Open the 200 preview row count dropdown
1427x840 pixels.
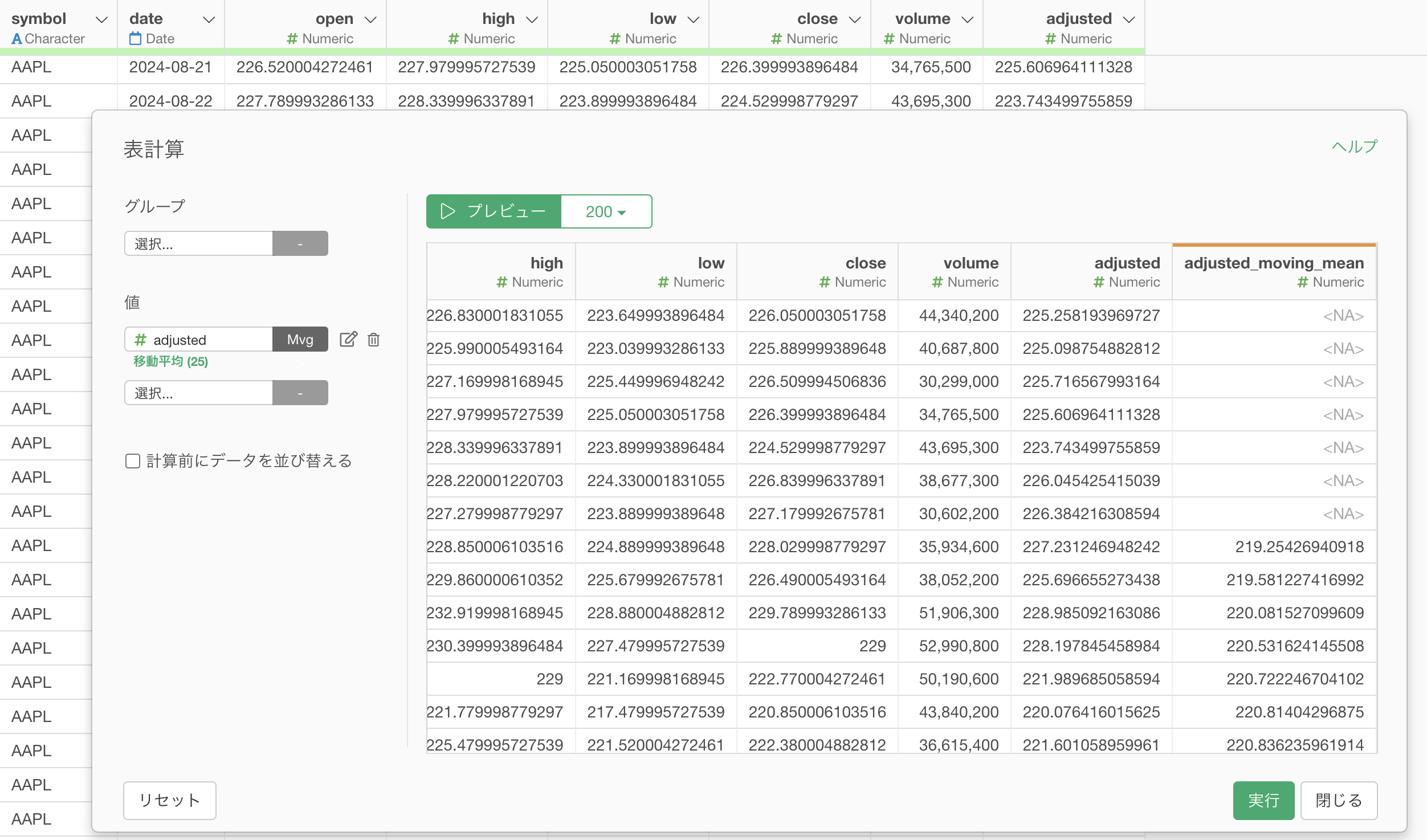(x=606, y=211)
